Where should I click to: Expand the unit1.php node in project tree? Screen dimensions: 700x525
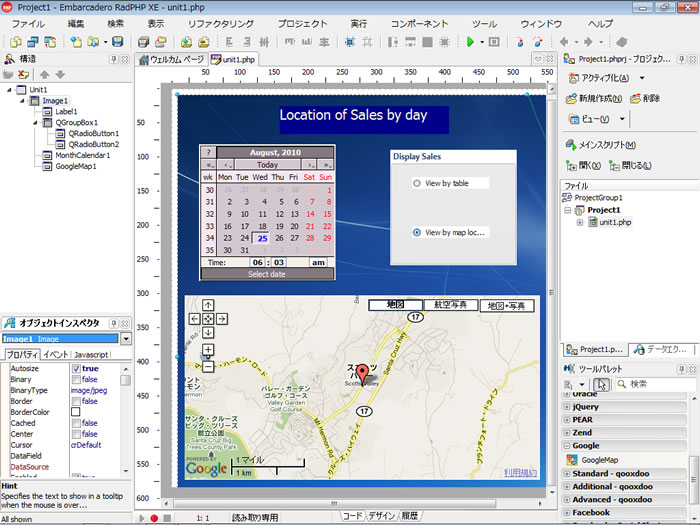coord(580,222)
